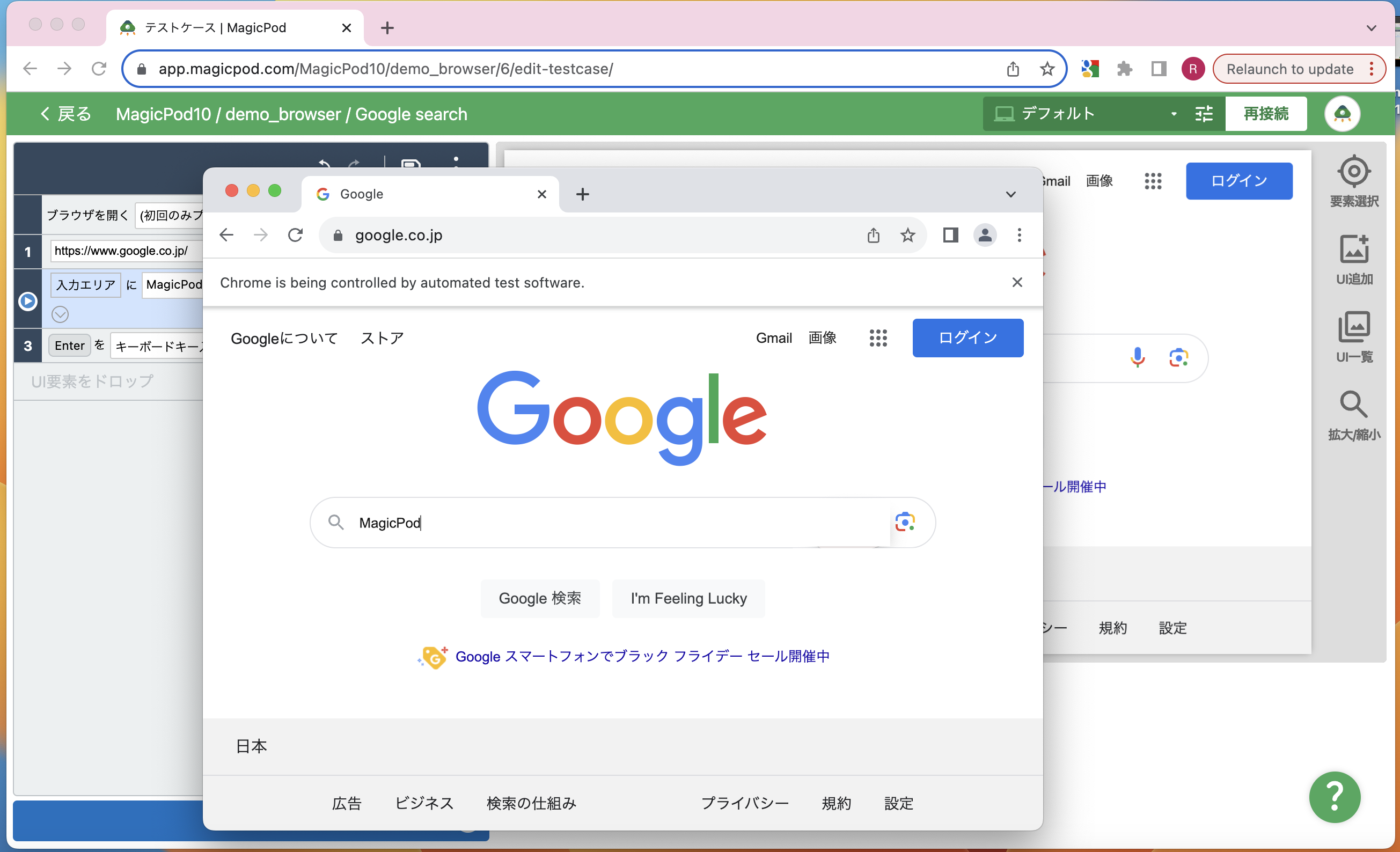Click the 再接続 button

click(x=1266, y=114)
